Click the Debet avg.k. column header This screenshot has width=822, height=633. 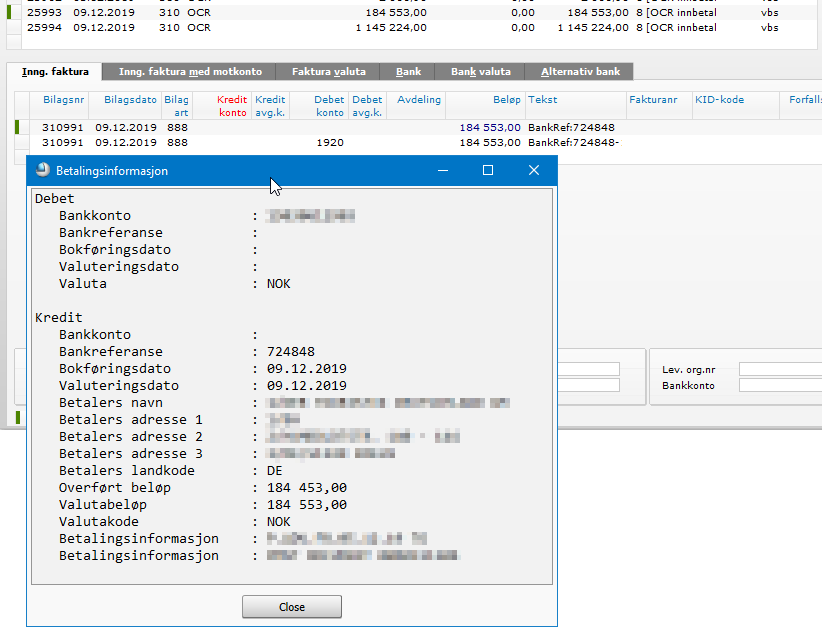tap(367, 105)
